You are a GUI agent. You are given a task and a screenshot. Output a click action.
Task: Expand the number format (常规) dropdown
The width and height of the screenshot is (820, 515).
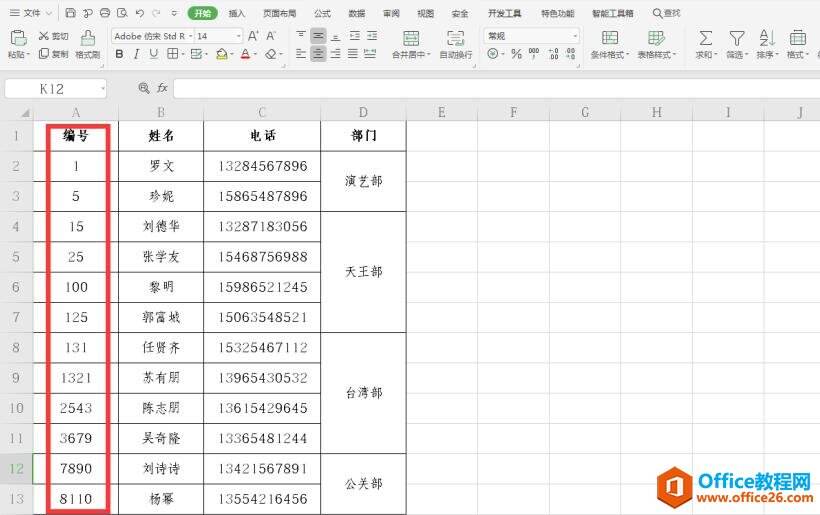575,36
